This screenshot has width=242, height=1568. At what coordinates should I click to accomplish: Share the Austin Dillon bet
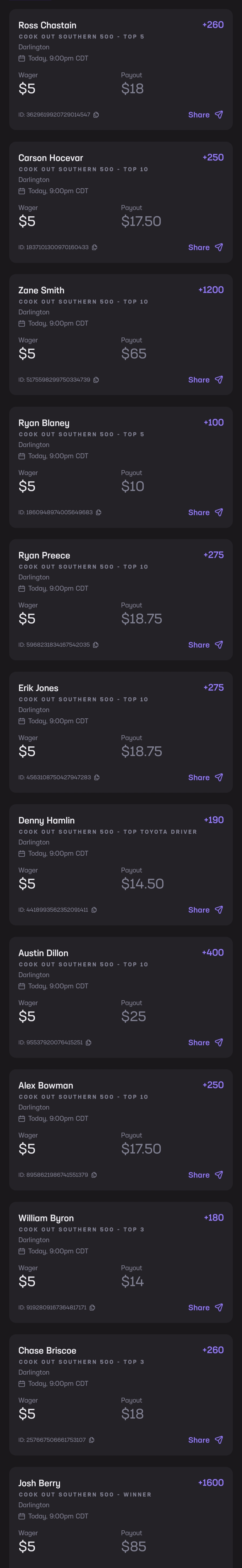(205, 1043)
